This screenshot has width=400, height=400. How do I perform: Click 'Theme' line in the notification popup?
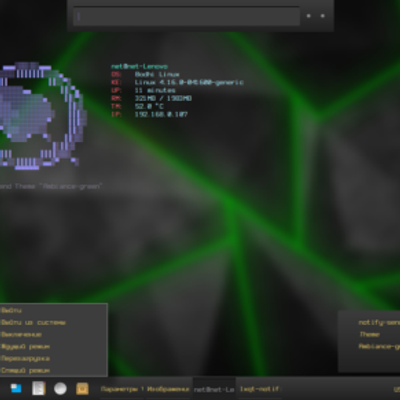tap(370, 334)
